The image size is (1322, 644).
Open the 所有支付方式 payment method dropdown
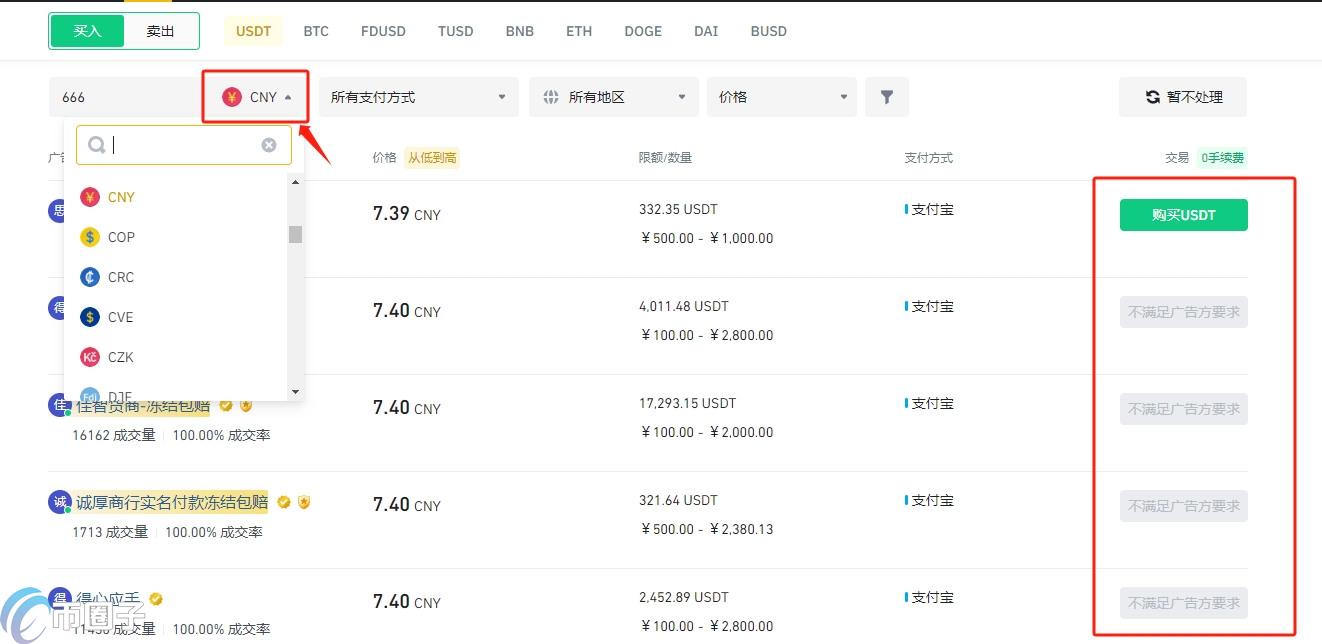click(417, 96)
